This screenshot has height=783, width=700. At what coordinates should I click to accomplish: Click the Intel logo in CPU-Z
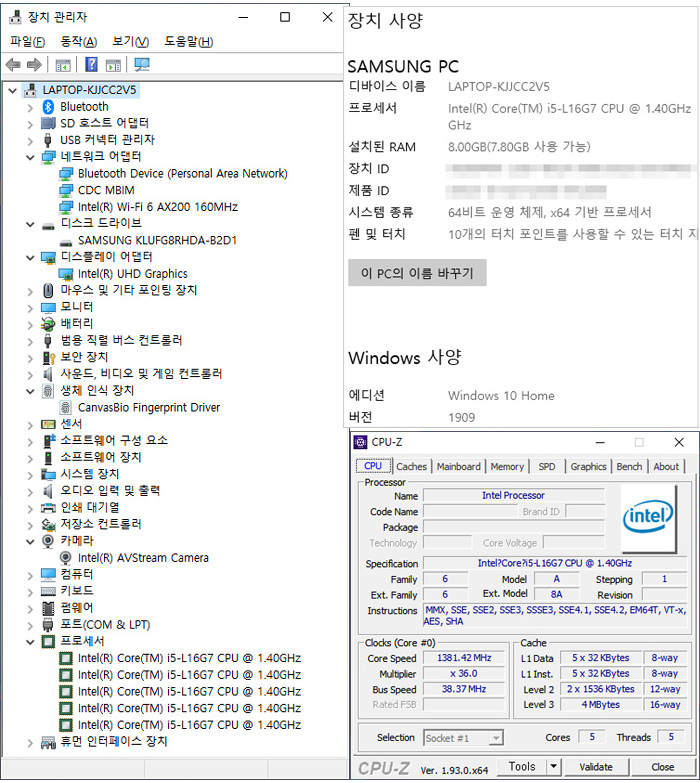(648, 516)
